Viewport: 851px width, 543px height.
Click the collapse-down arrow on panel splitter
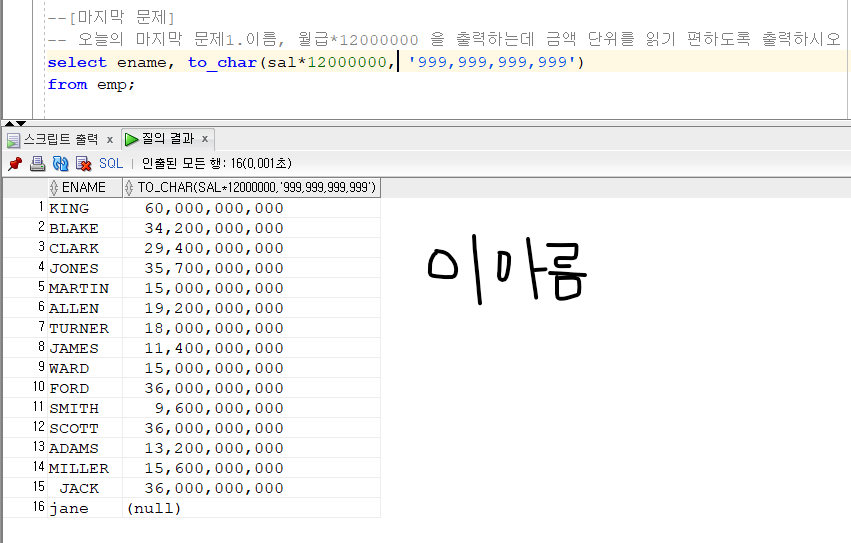click(x=21, y=123)
